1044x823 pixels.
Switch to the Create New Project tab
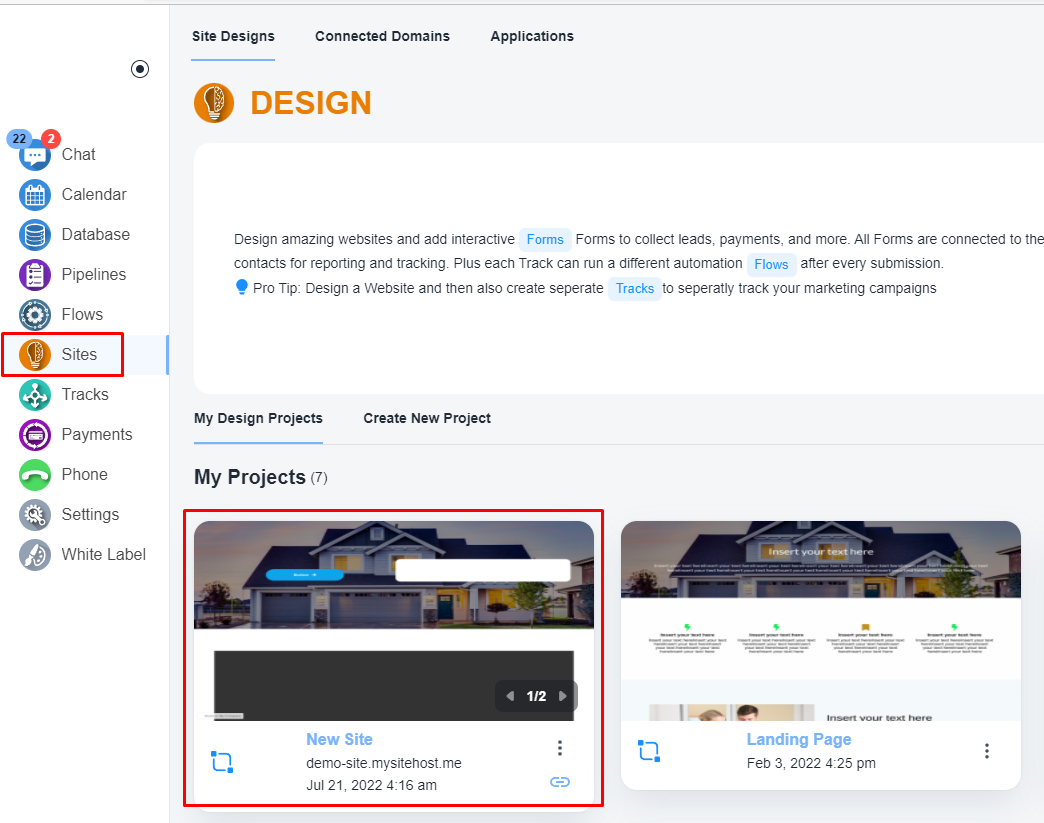pyautogui.click(x=427, y=418)
